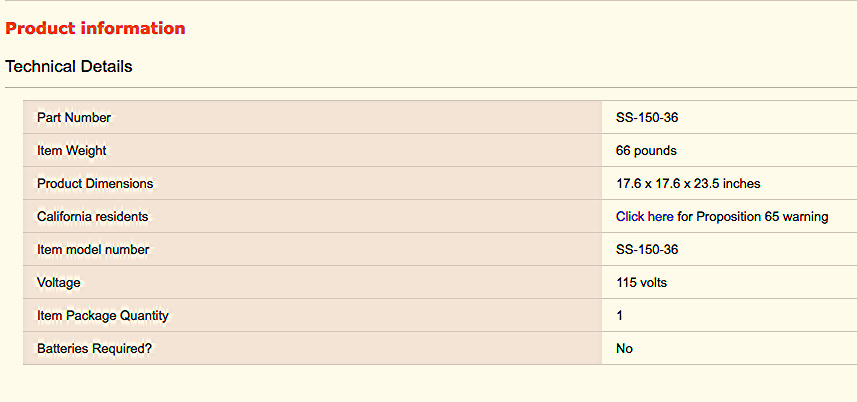Click the Product information heading
This screenshot has width=857, height=402.
[95, 28]
